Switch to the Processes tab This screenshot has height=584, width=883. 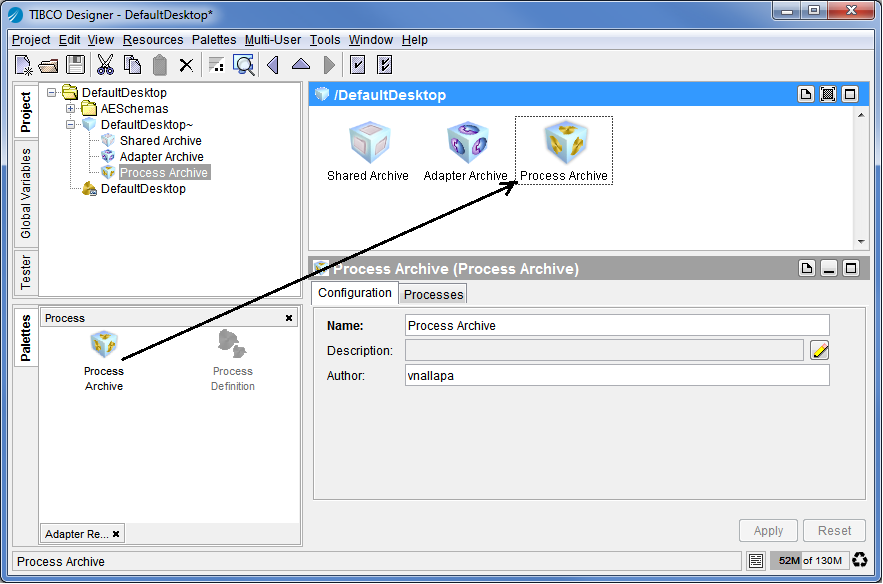(433, 294)
